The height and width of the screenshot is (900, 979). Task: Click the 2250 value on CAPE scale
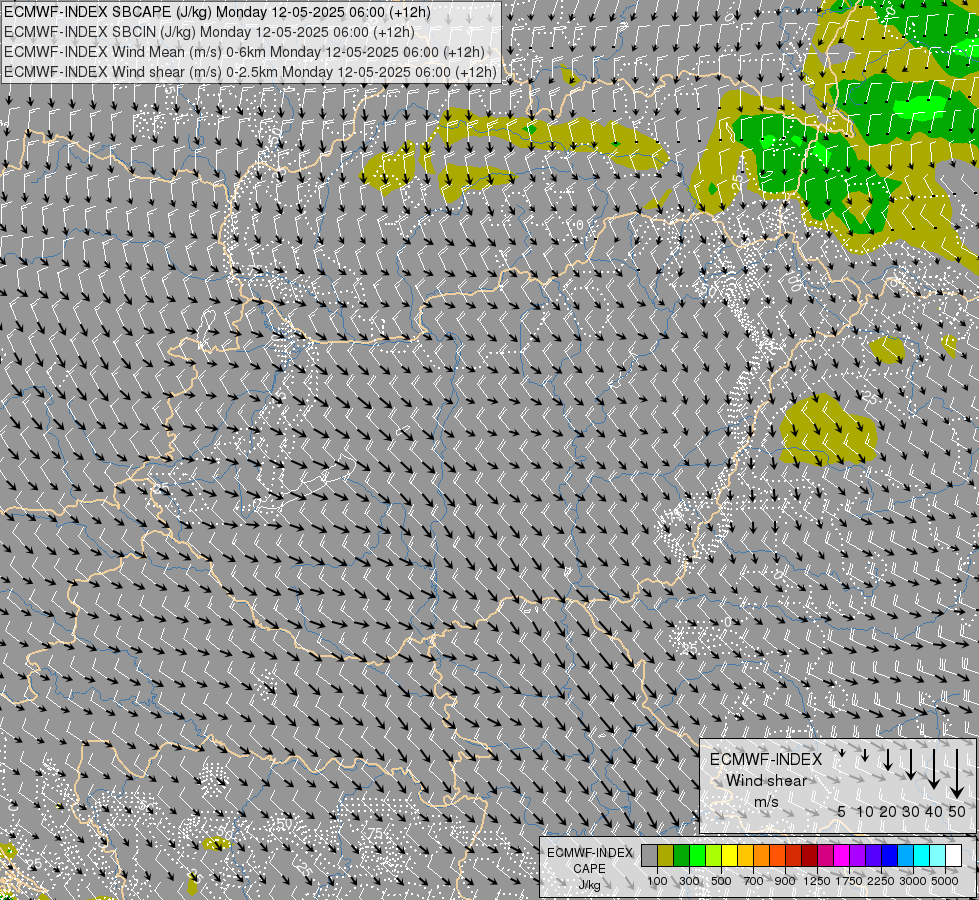point(881,881)
